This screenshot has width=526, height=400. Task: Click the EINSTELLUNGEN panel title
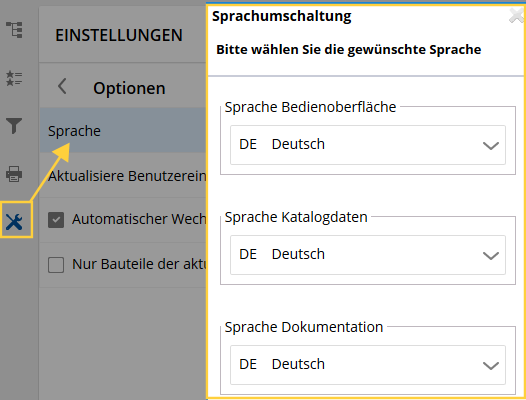tap(119, 35)
